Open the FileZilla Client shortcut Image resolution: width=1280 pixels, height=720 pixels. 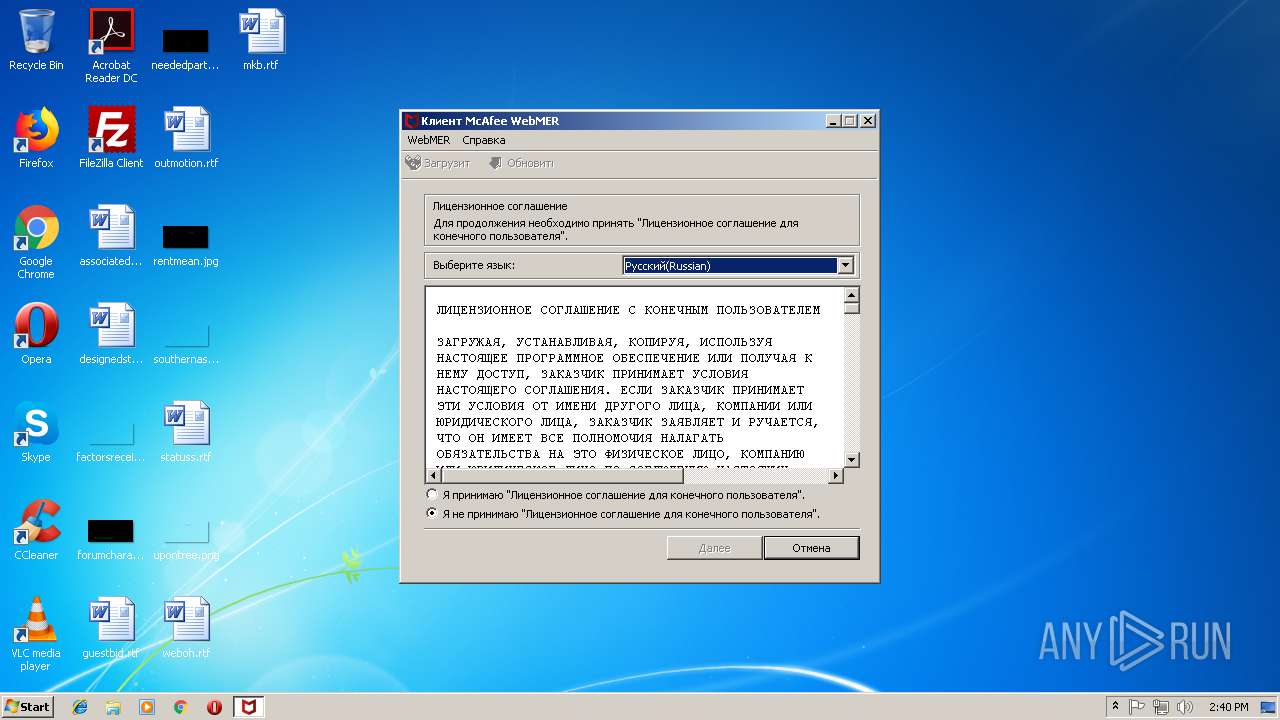coord(111,138)
